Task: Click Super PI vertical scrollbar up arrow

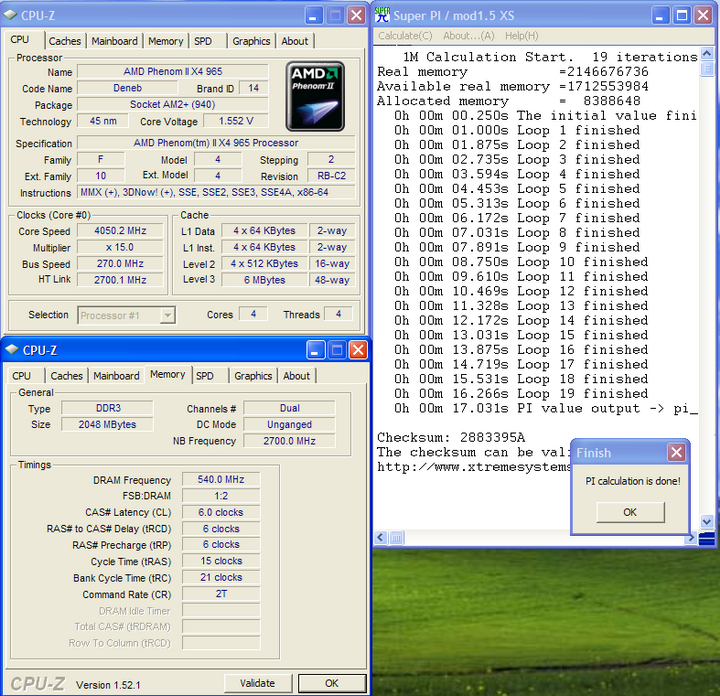Action: click(707, 52)
